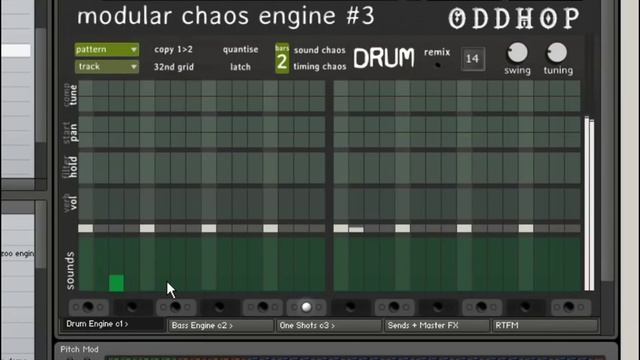The image size is (640, 360).
Task: Click the tuning knob
Action: pos(557,53)
